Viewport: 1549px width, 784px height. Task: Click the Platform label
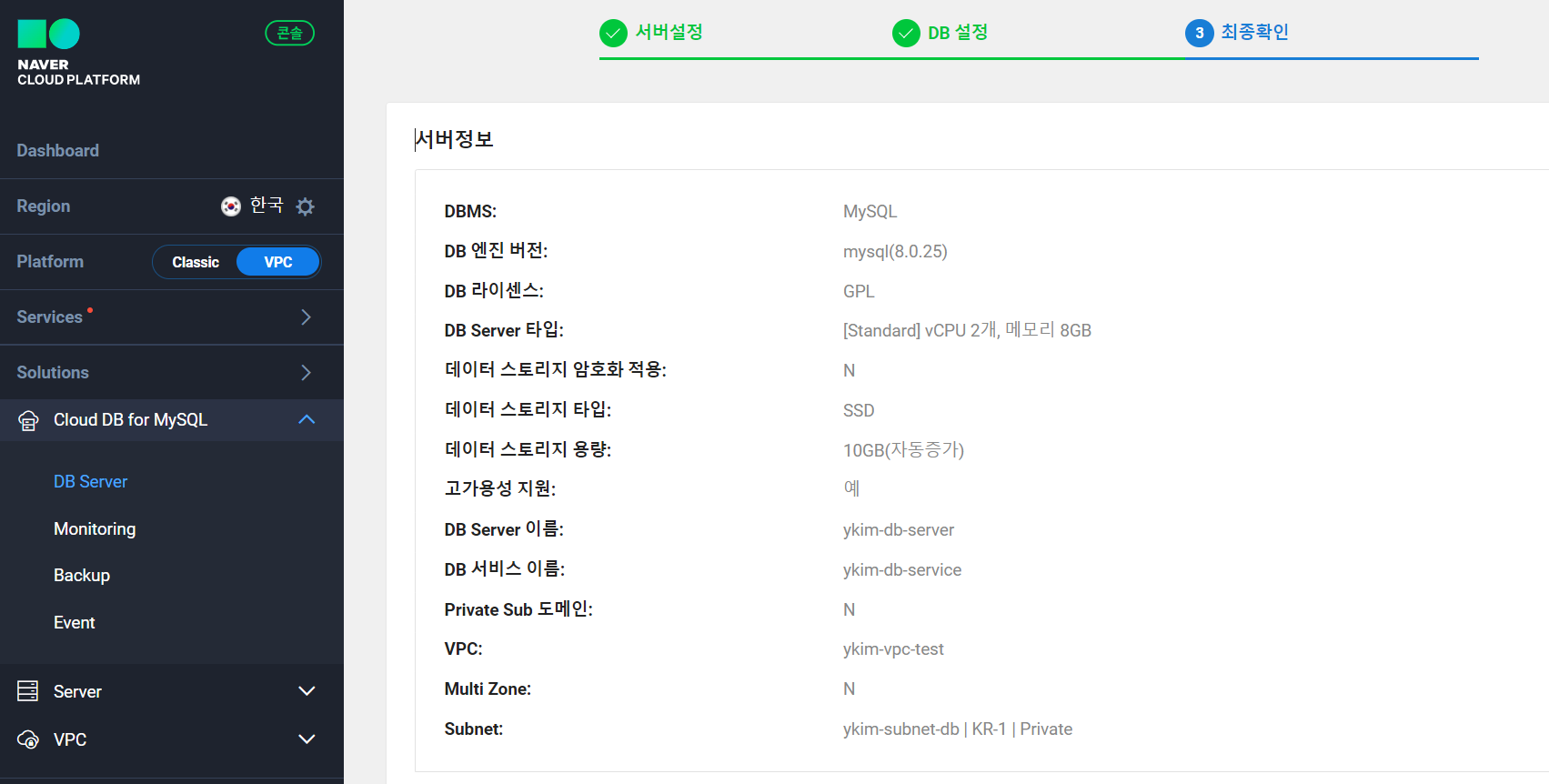(50, 262)
